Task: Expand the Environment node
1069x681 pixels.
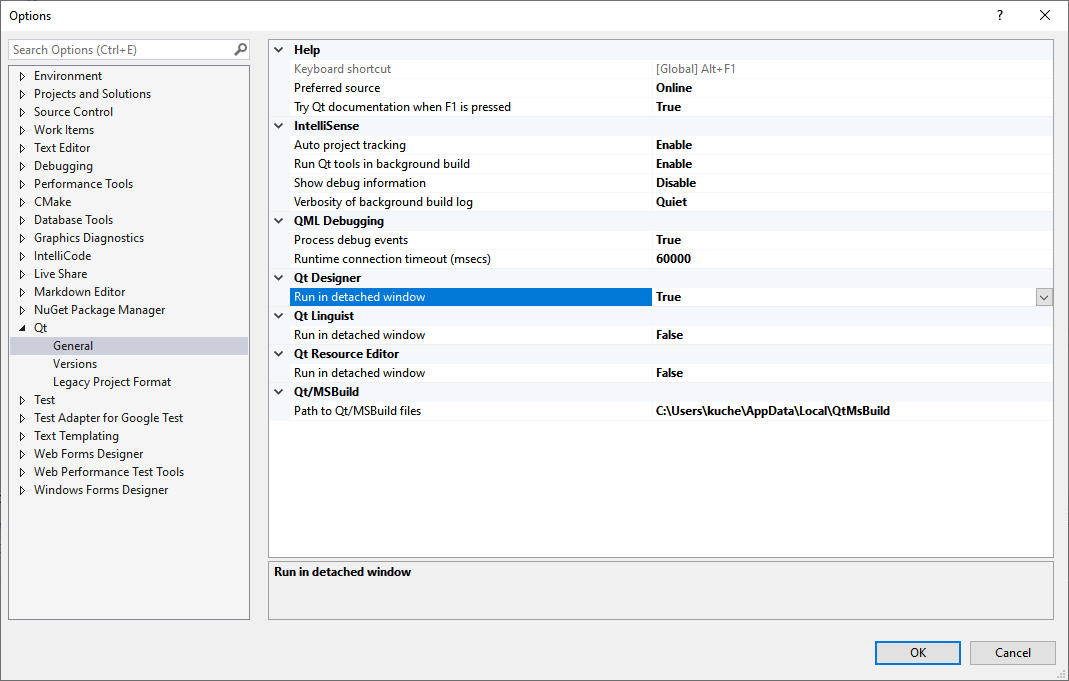Action: pyautogui.click(x=22, y=76)
